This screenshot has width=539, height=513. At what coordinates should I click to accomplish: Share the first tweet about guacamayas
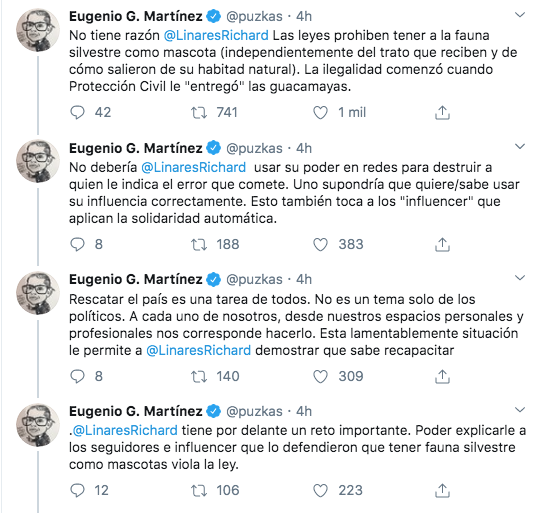pyautogui.click(x=442, y=112)
